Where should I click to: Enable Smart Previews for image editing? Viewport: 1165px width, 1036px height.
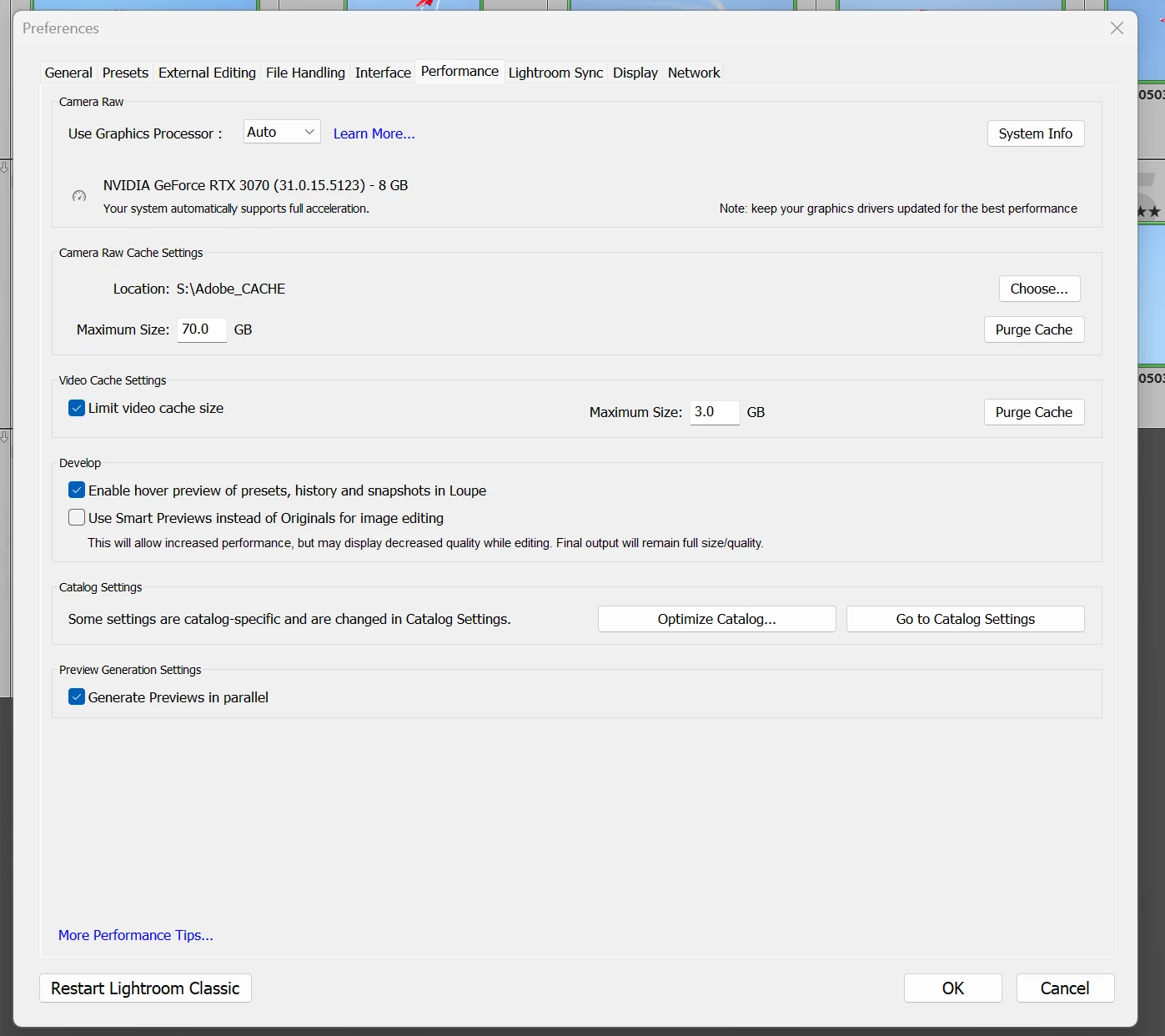[77, 518]
